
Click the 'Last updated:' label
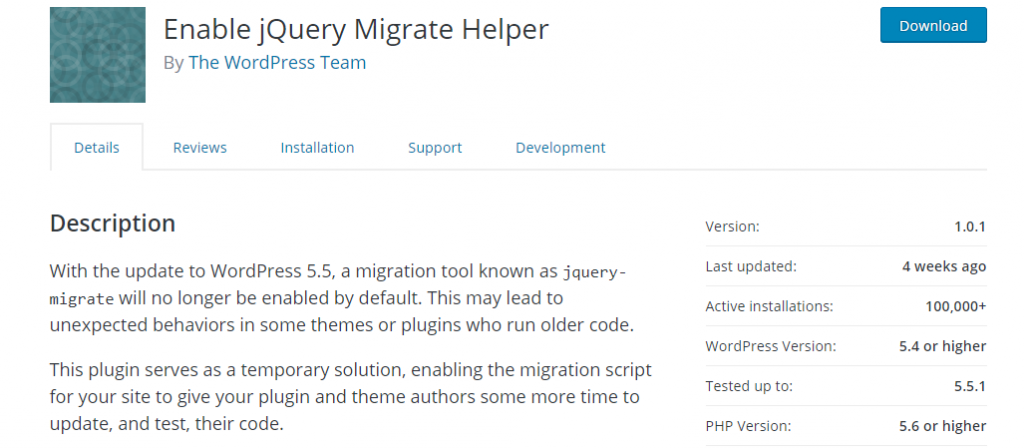(751, 266)
